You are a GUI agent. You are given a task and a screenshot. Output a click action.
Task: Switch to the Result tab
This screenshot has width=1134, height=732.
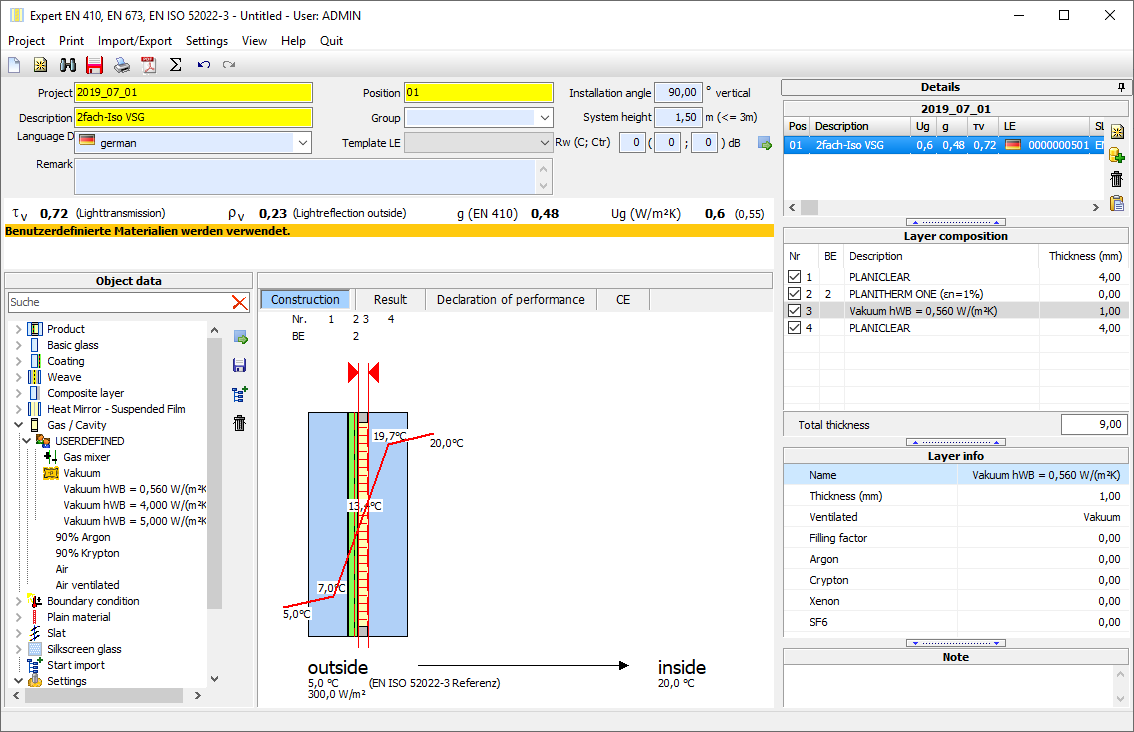[390, 300]
